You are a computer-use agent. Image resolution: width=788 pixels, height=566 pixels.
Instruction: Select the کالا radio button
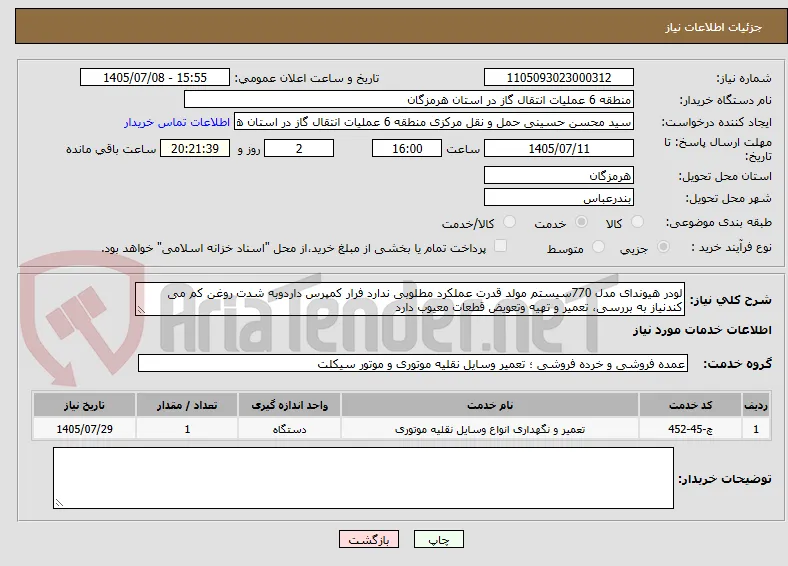[x=637, y=222]
